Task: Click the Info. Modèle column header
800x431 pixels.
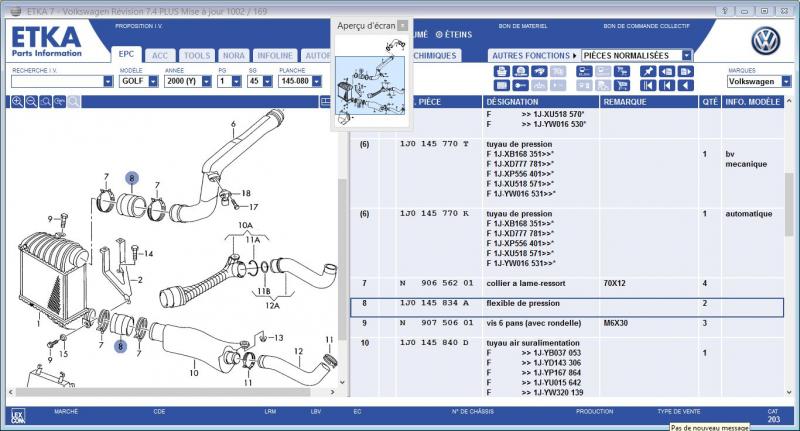Action: (753, 102)
